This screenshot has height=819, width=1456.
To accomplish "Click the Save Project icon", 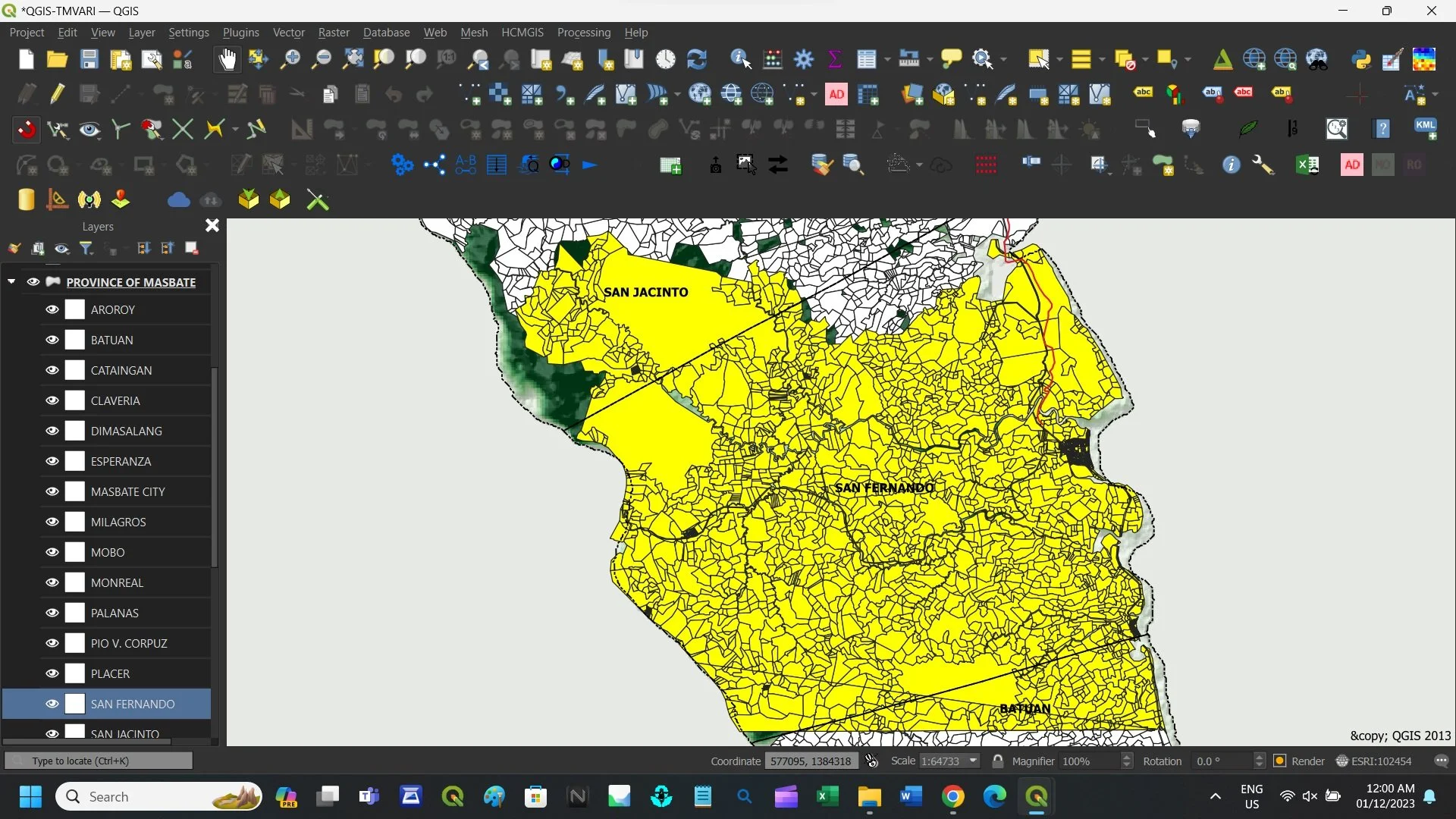I will [89, 59].
